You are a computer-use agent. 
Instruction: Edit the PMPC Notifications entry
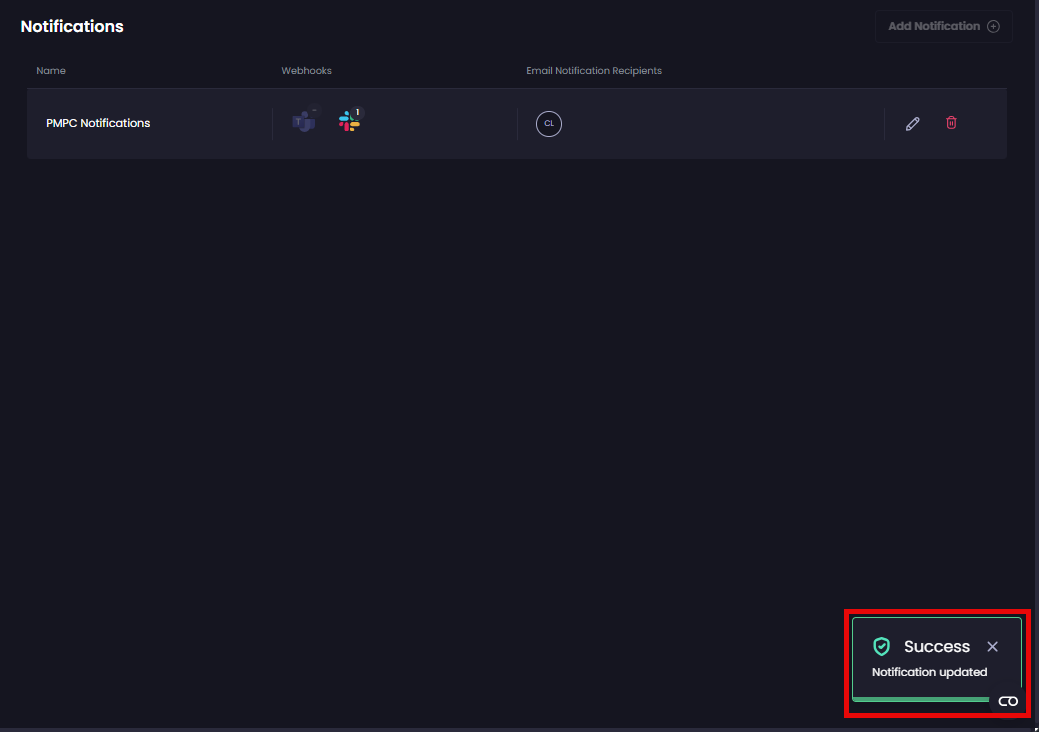click(912, 124)
